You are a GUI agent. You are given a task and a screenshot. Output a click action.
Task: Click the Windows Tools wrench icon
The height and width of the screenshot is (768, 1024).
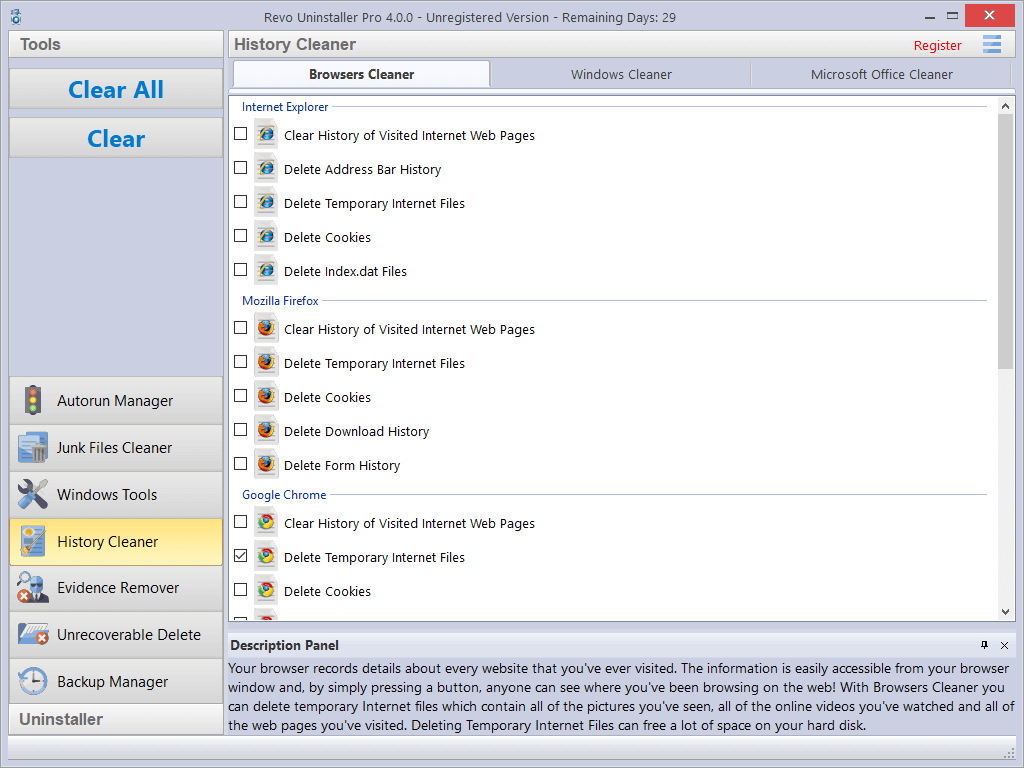tap(33, 494)
